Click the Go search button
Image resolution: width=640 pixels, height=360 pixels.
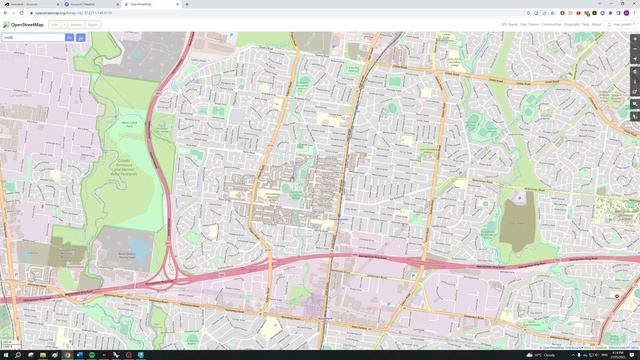[69, 38]
